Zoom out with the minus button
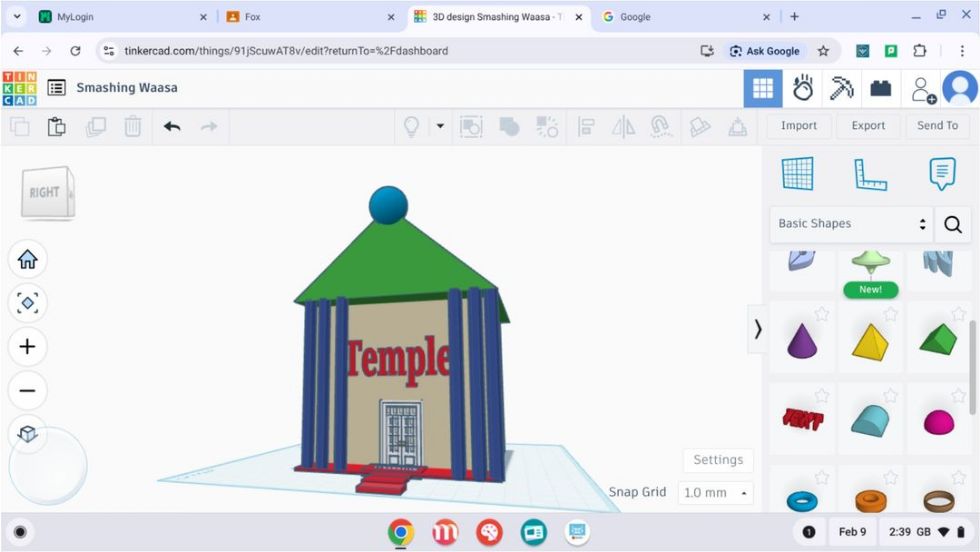This screenshot has height=552, width=980. pos(27,390)
